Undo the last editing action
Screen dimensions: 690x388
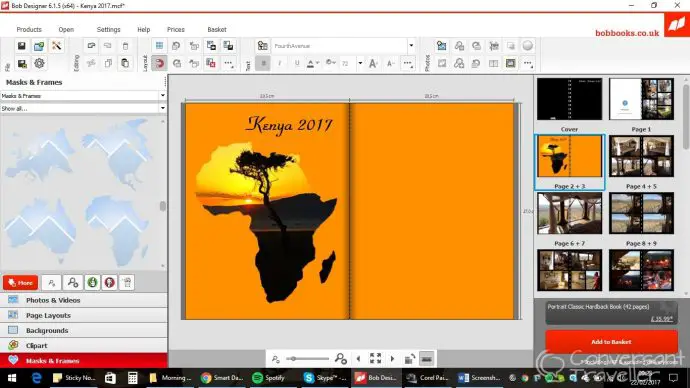[x=91, y=46]
